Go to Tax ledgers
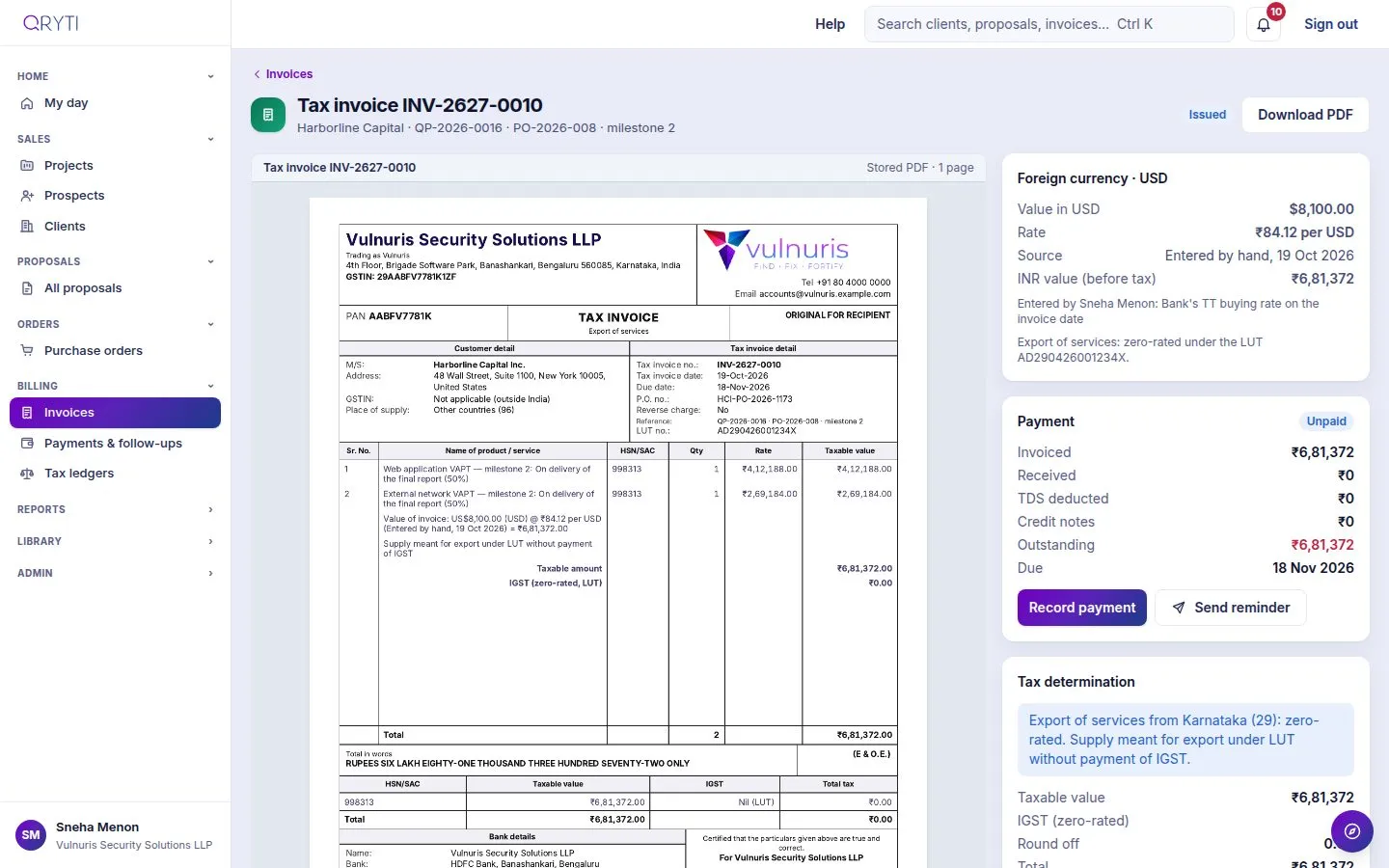This screenshot has width=1389, height=868. point(115,474)
